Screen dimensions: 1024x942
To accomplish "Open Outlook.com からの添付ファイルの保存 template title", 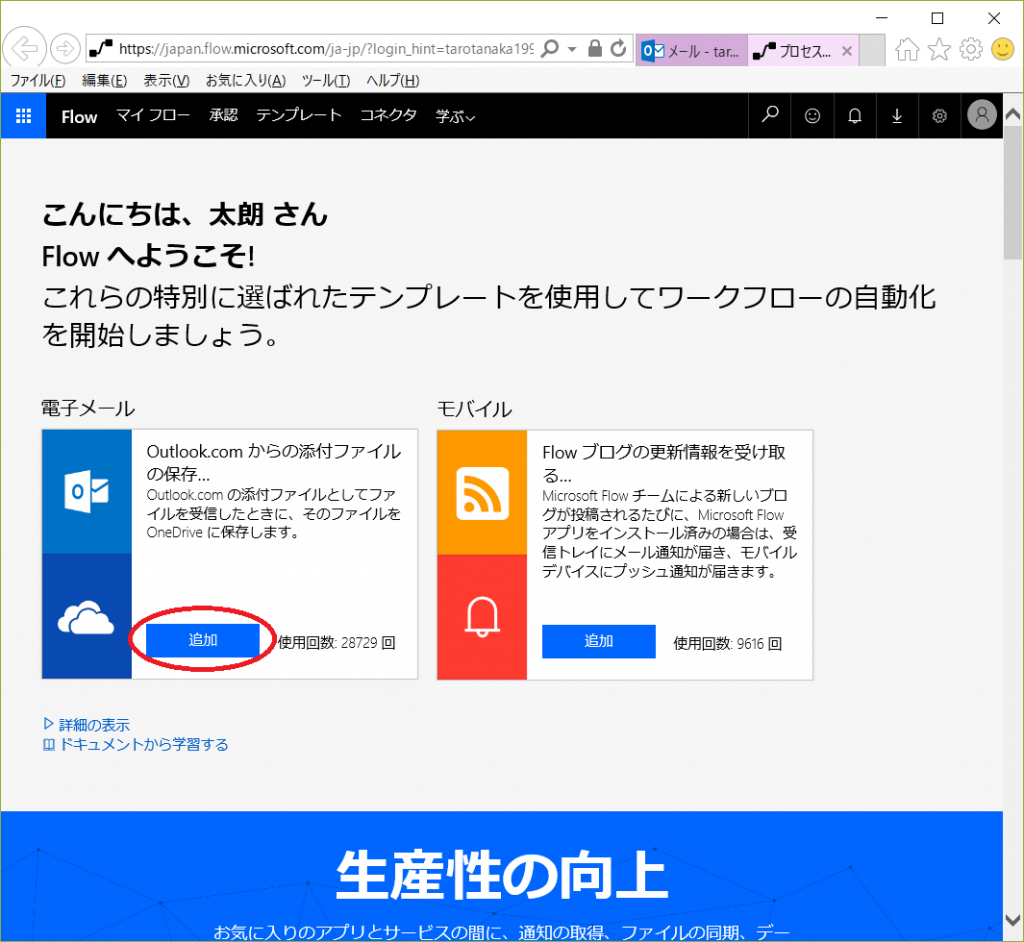I will [x=274, y=462].
